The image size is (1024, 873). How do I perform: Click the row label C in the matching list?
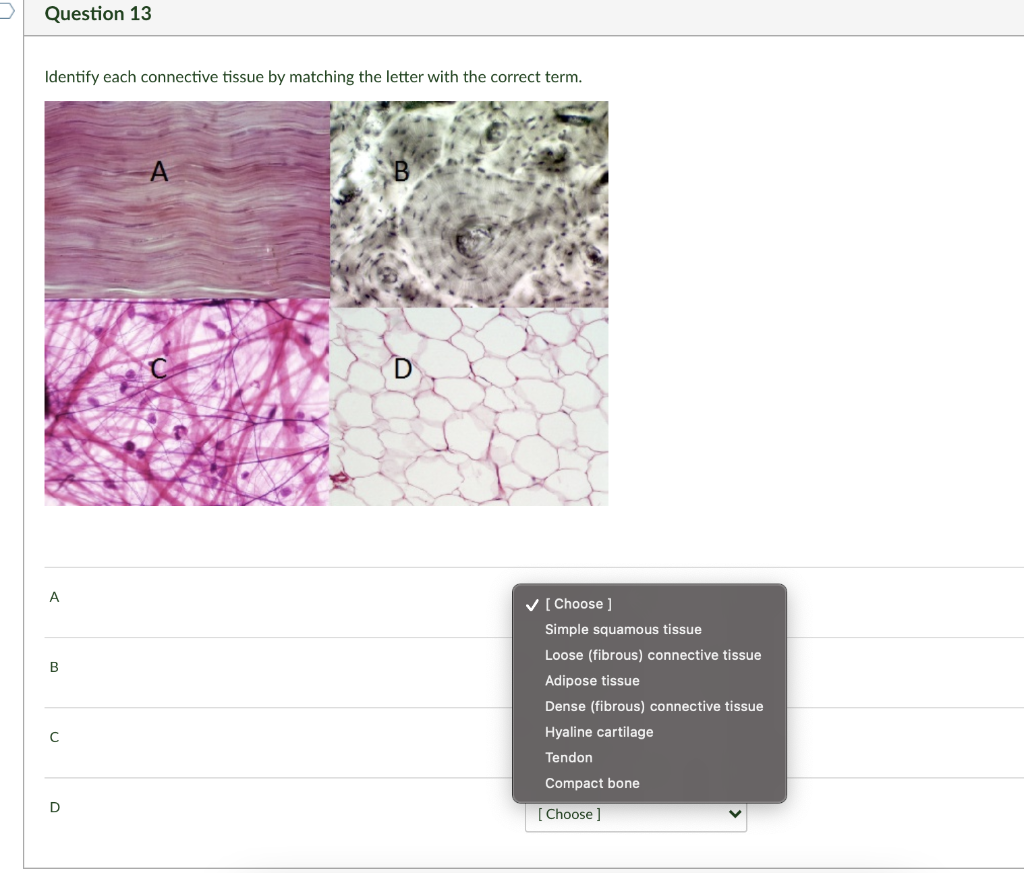click(x=54, y=737)
